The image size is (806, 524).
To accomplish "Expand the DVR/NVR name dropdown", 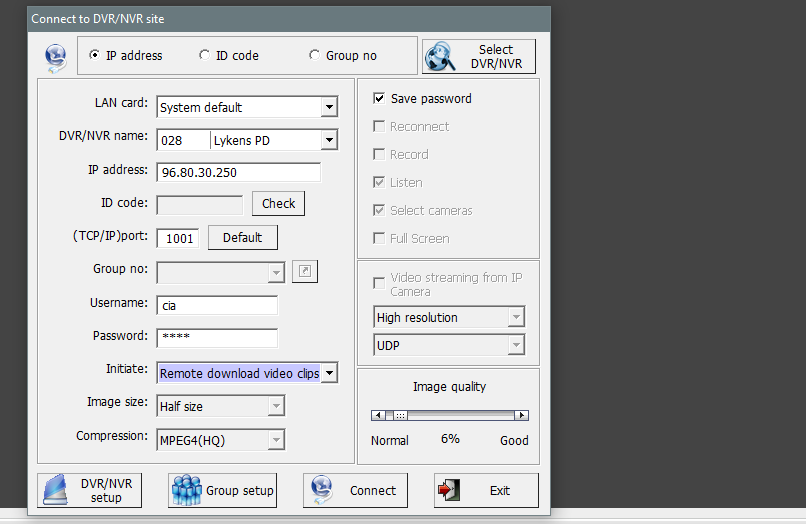I will [x=329, y=140].
